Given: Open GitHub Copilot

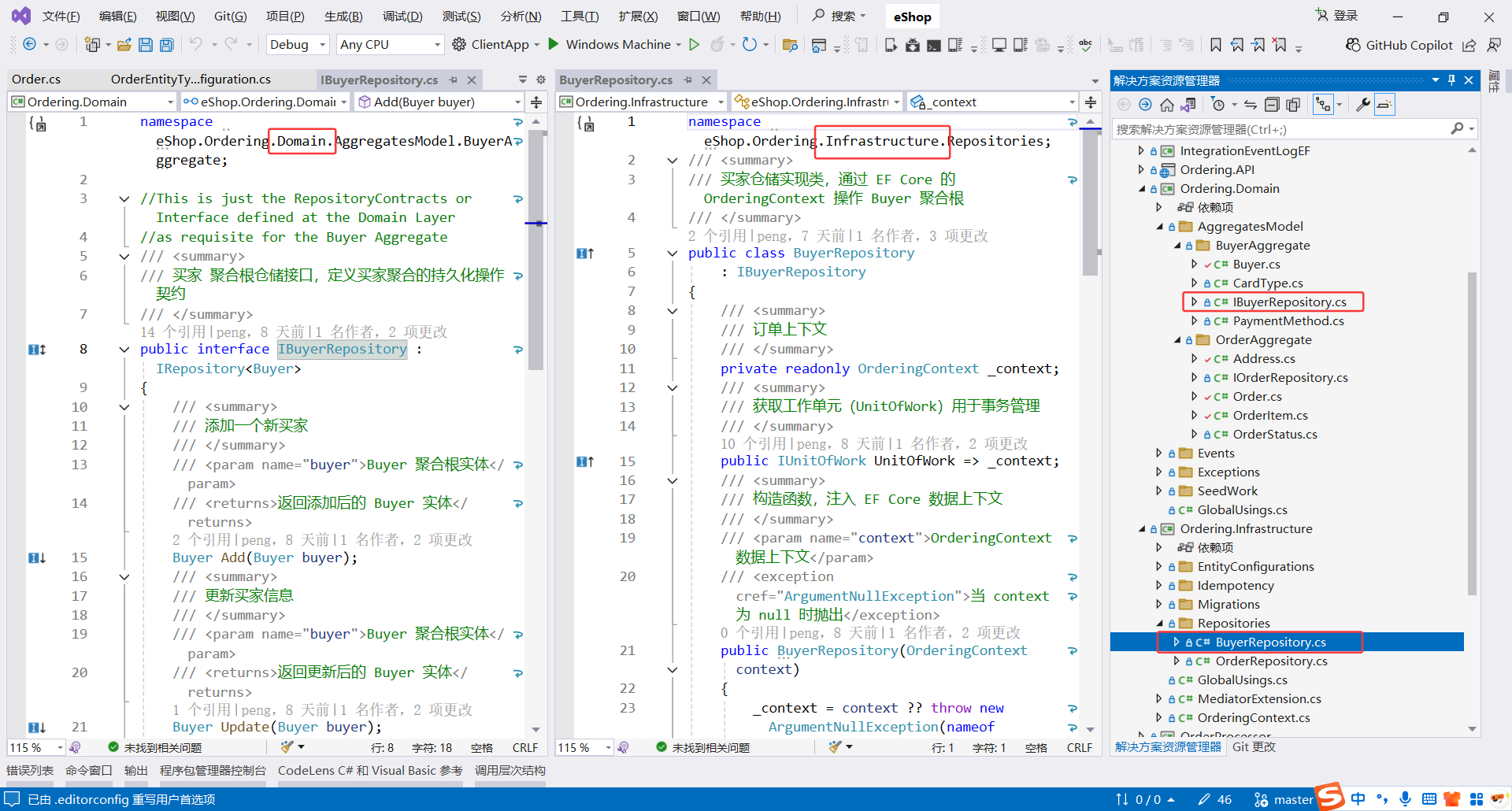Looking at the screenshot, I should (1399, 45).
